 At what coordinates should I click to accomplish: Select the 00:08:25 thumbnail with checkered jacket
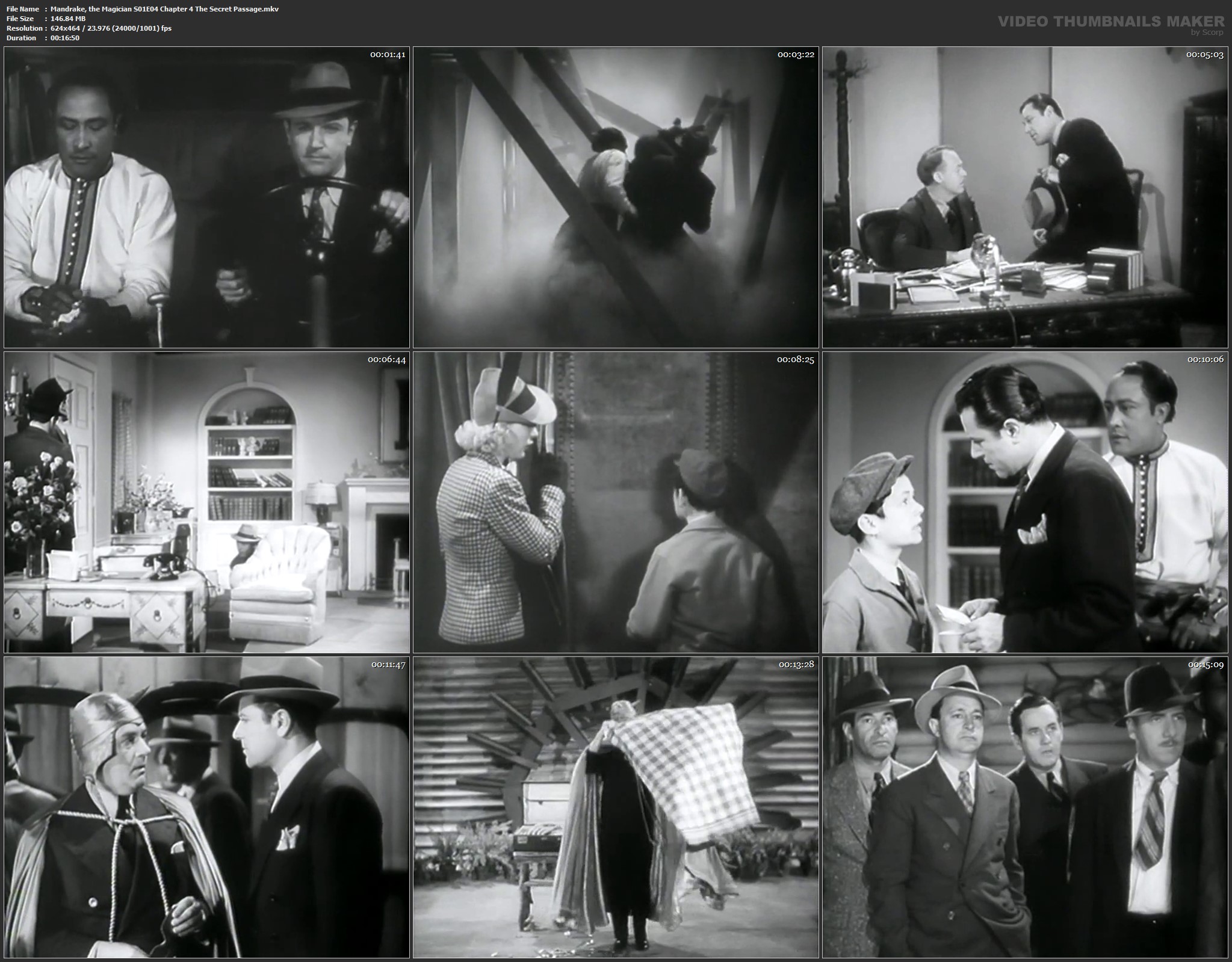click(616, 502)
